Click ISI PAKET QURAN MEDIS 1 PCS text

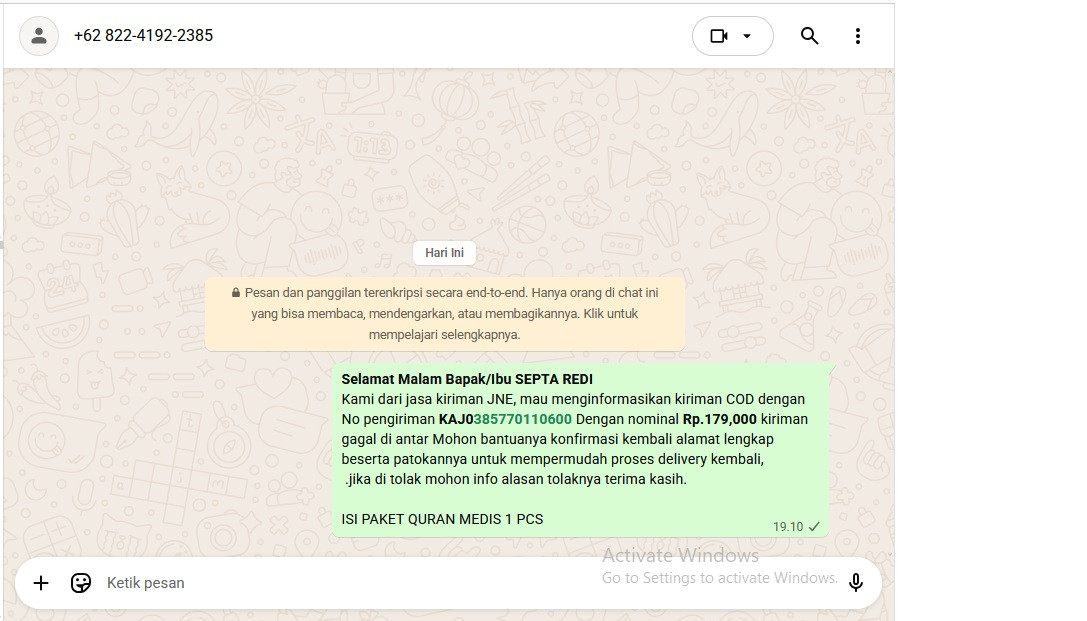click(x=442, y=519)
